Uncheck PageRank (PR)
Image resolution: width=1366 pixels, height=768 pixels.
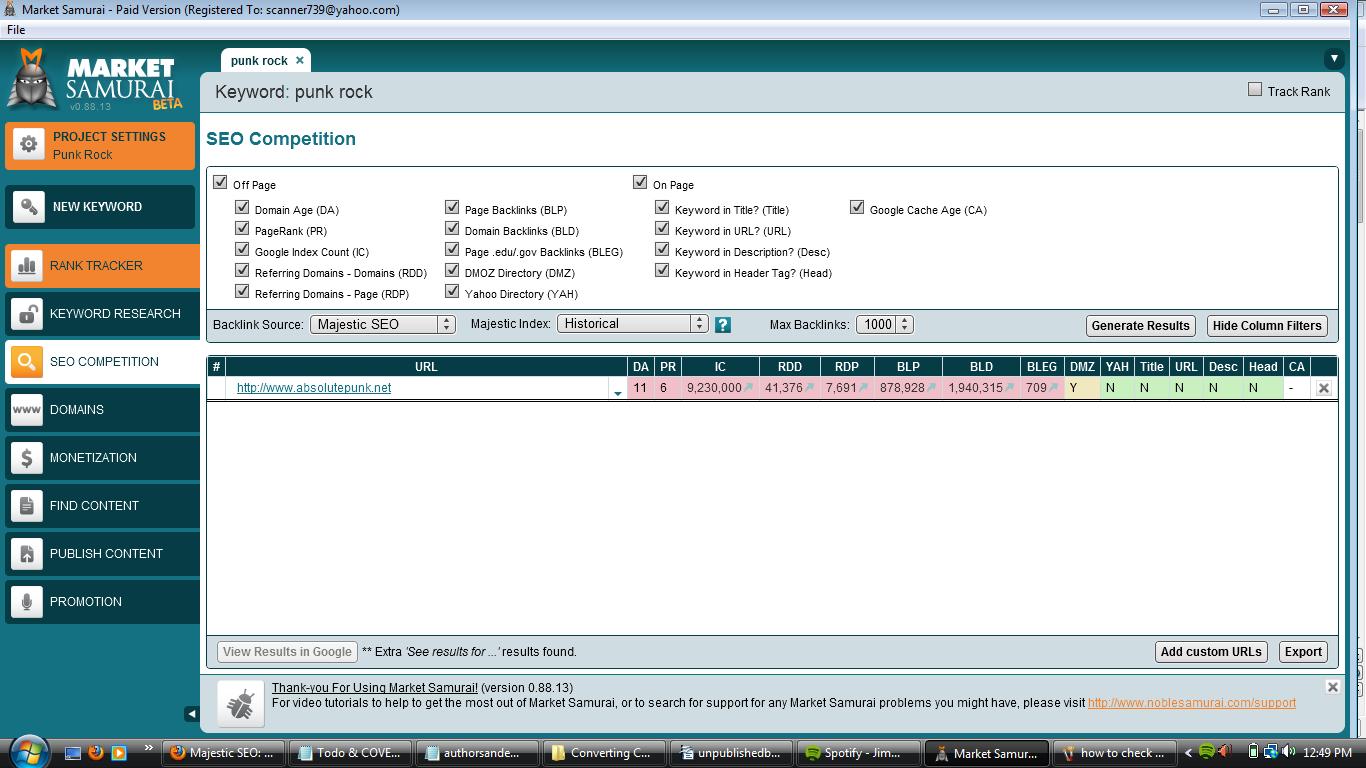(x=242, y=228)
